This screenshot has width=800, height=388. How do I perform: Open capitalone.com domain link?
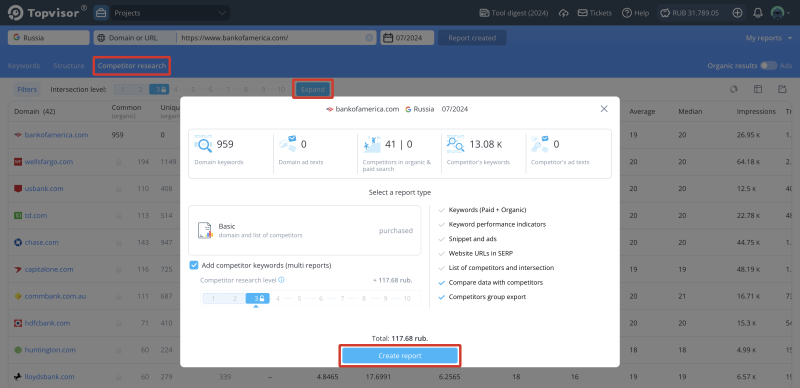pyautogui.click(x=49, y=269)
